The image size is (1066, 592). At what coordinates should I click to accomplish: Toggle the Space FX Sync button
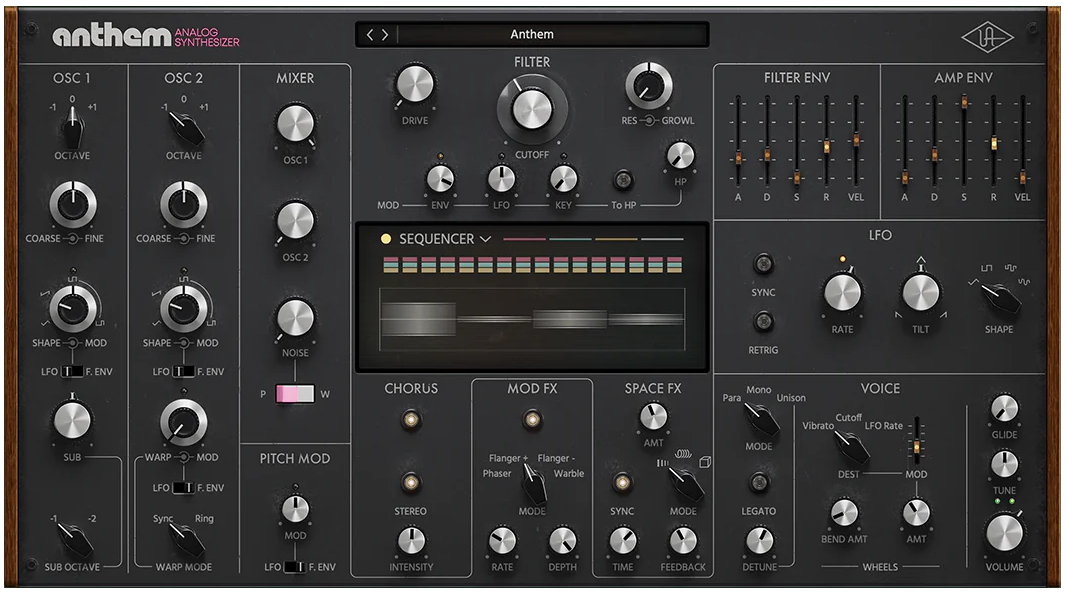[621, 483]
